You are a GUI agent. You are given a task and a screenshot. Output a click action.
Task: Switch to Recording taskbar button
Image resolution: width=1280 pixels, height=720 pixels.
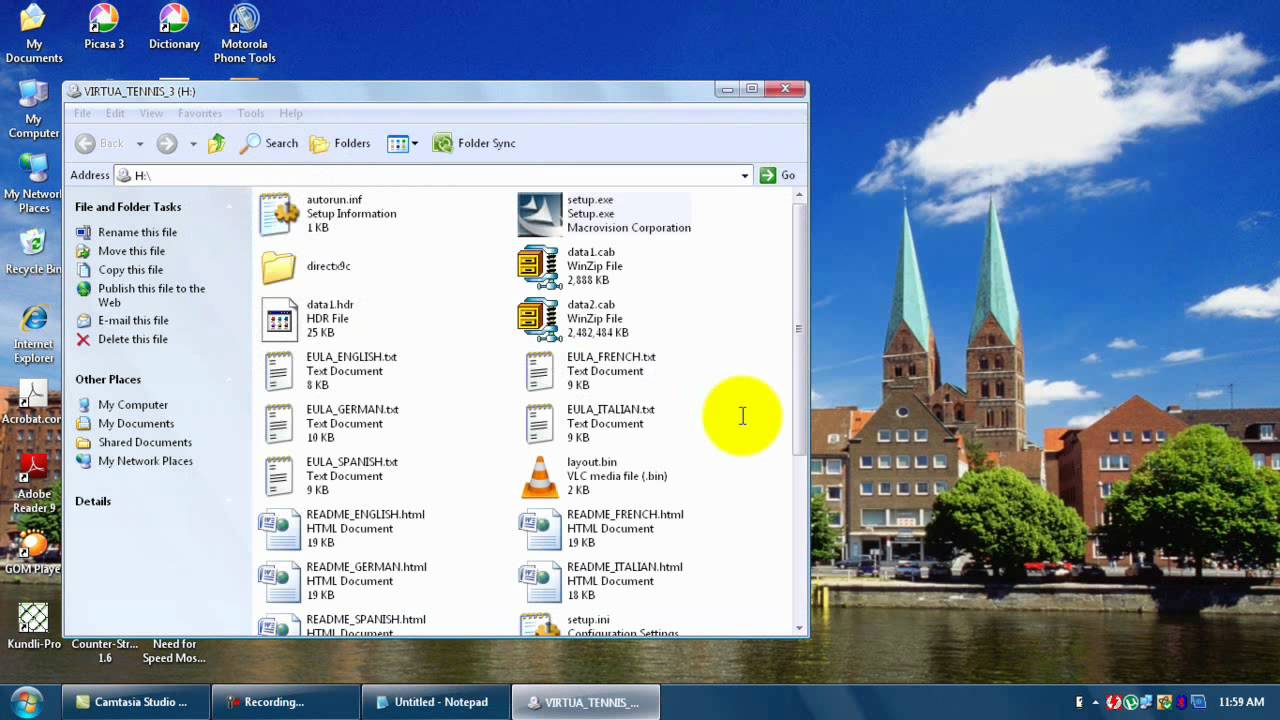285,702
